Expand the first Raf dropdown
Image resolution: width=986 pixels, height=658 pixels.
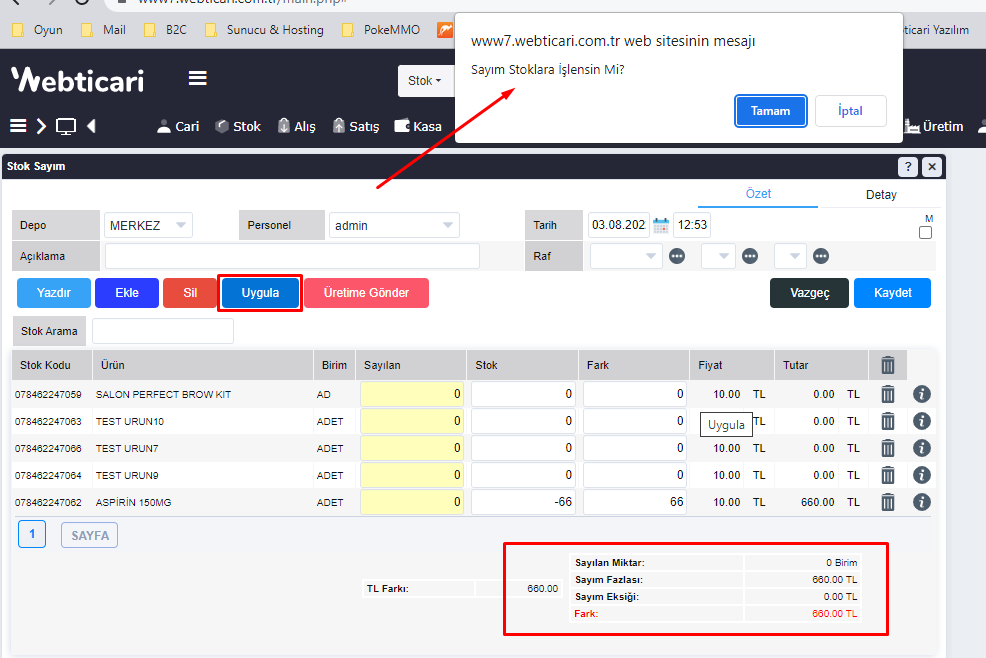pyautogui.click(x=626, y=256)
